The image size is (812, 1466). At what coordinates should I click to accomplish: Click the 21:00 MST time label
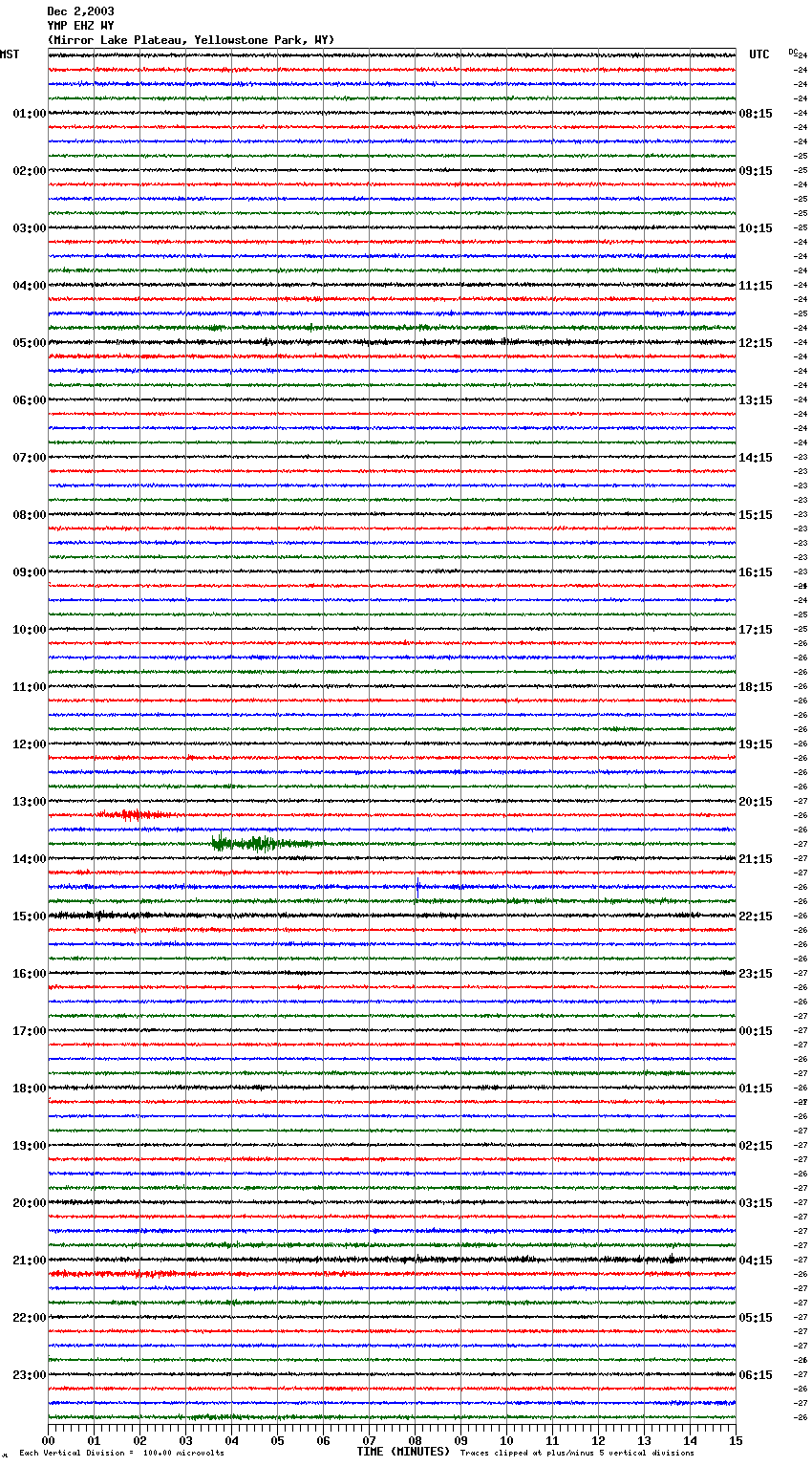click(29, 1261)
